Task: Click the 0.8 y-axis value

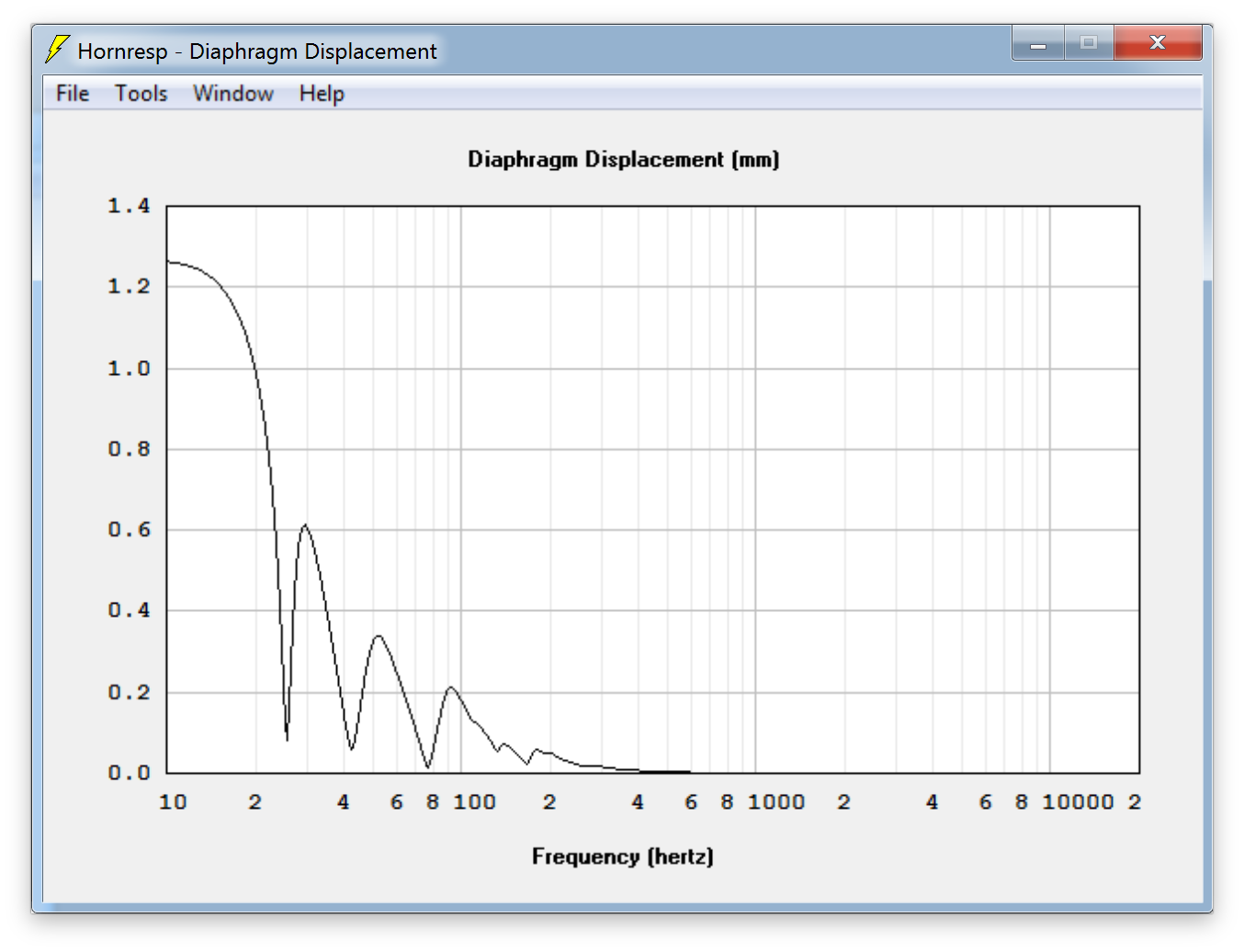Action: [129, 449]
